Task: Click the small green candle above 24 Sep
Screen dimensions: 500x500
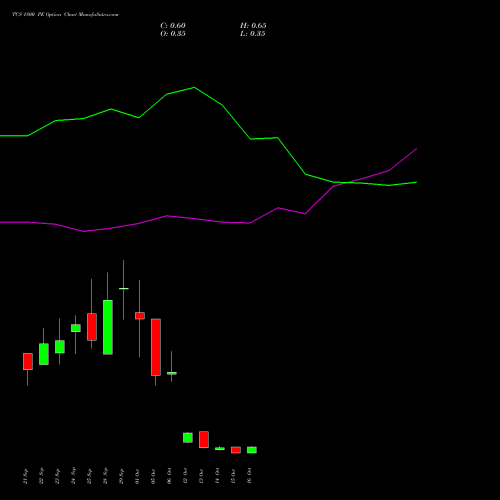Action: tap(76, 328)
